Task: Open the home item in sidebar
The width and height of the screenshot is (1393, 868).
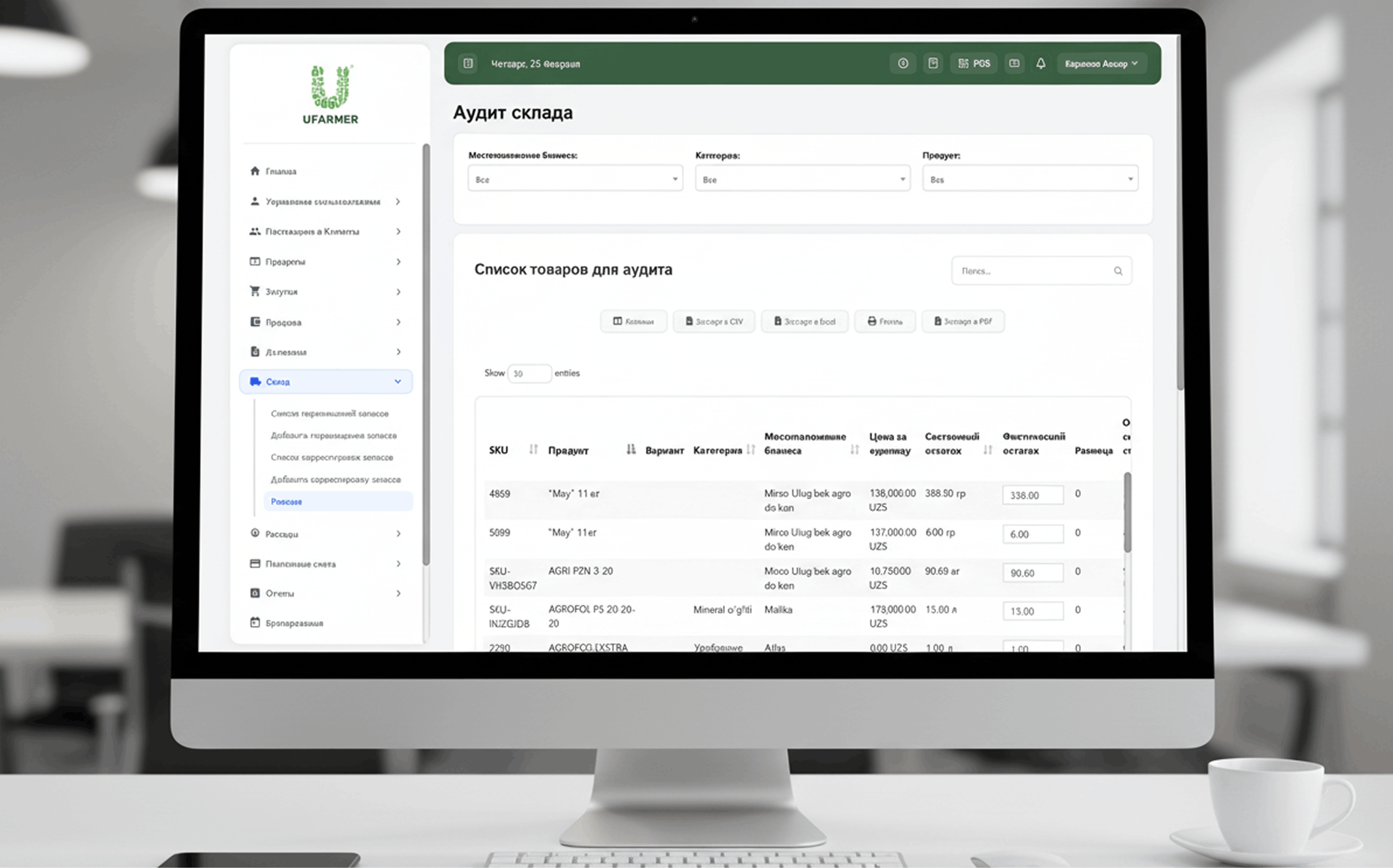Action: point(281,171)
